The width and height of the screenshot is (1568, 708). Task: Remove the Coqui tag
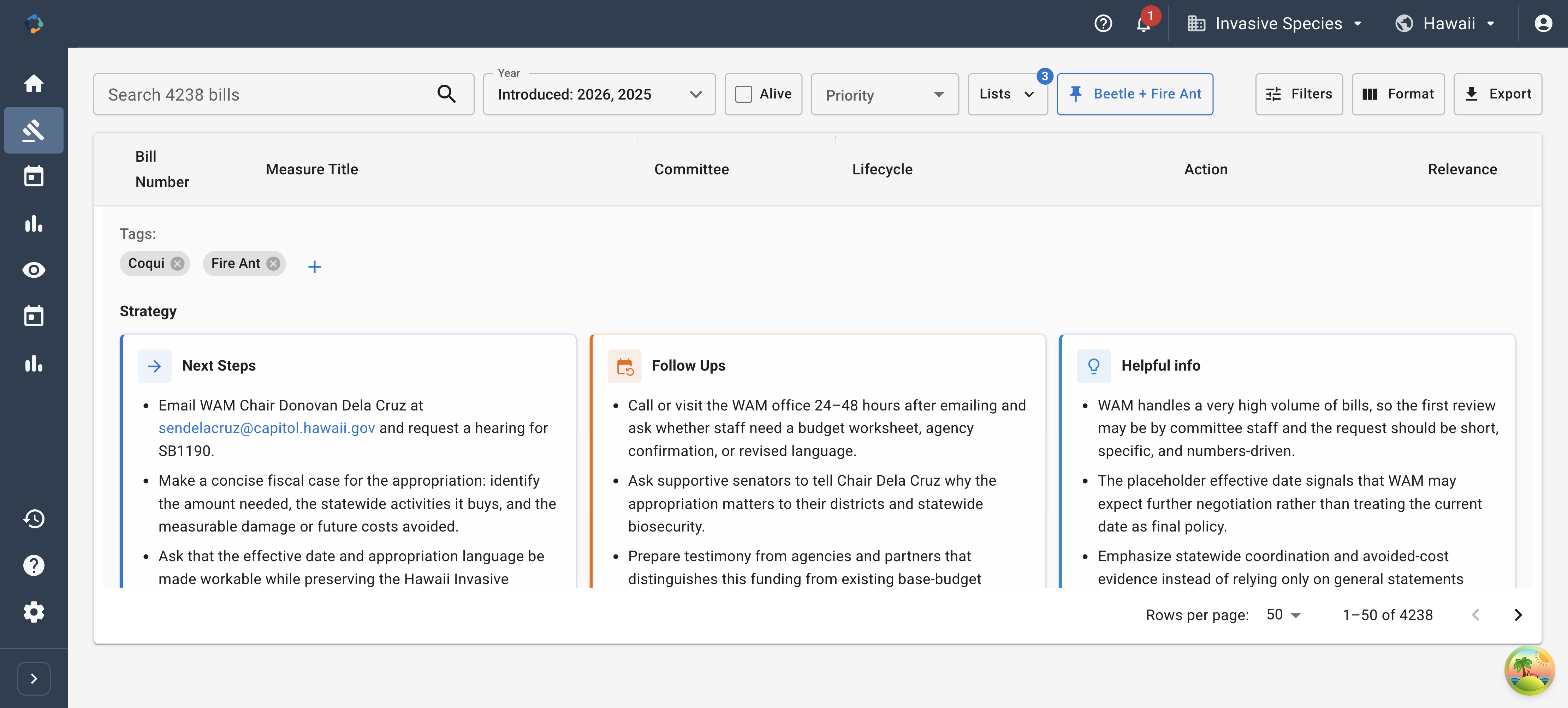177,263
